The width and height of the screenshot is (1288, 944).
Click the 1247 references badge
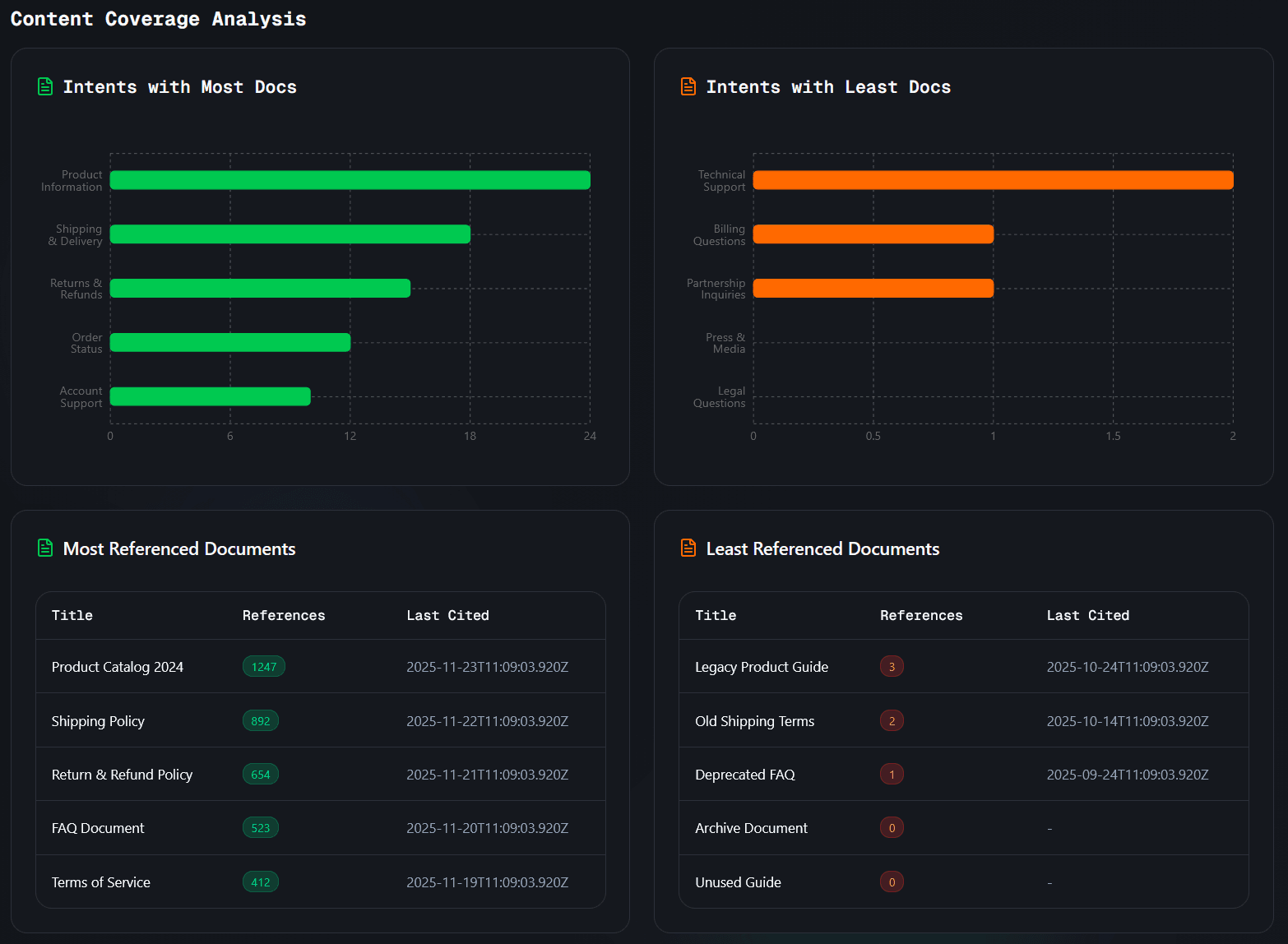coord(263,667)
